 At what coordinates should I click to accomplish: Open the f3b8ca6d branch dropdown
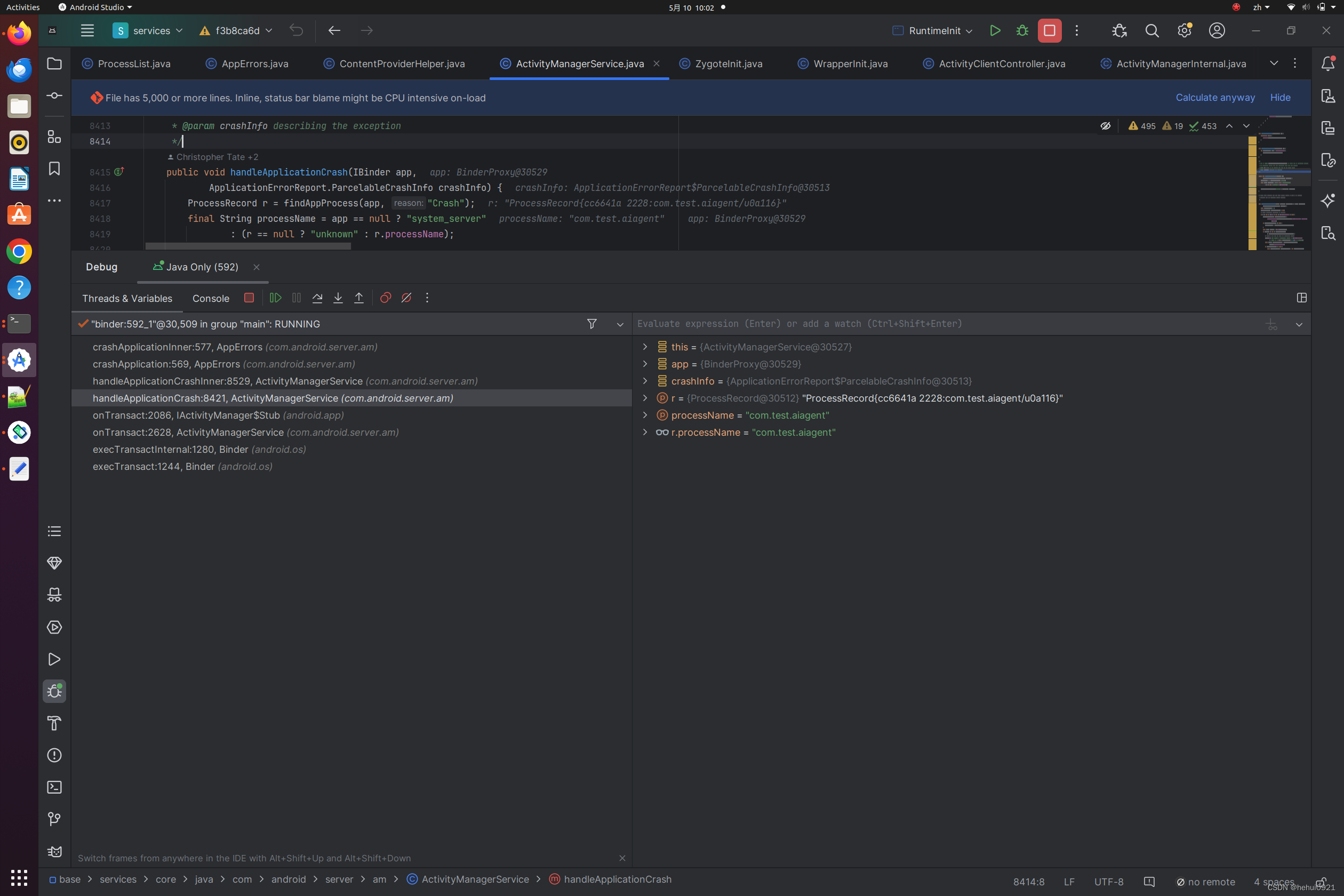coord(235,30)
